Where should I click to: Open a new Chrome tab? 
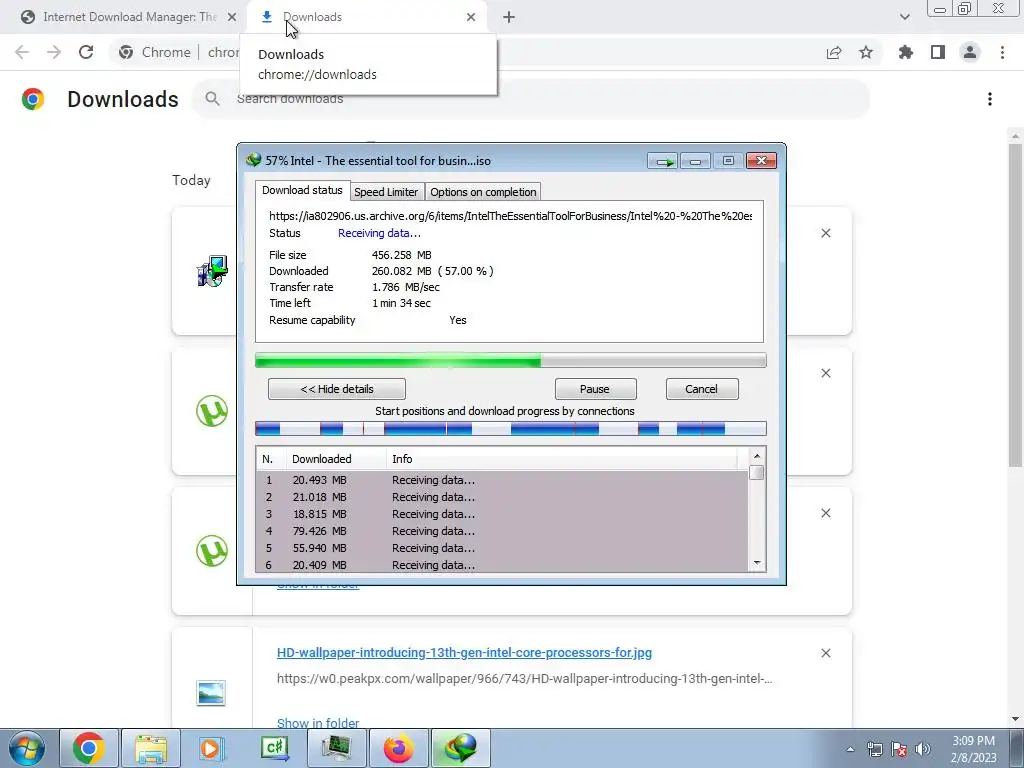[x=509, y=17]
